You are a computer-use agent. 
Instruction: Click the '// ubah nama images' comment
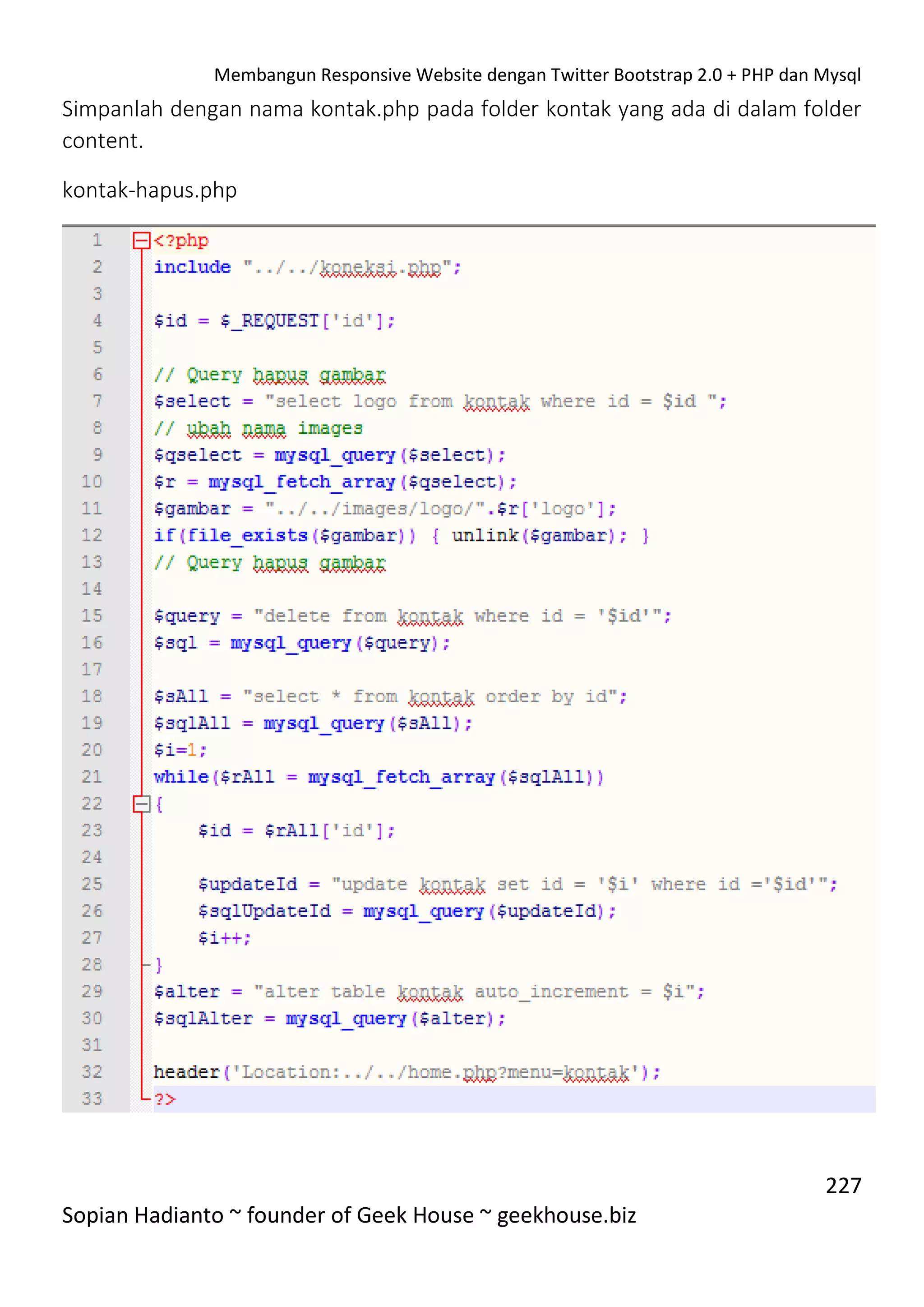[x=259, y=428]
